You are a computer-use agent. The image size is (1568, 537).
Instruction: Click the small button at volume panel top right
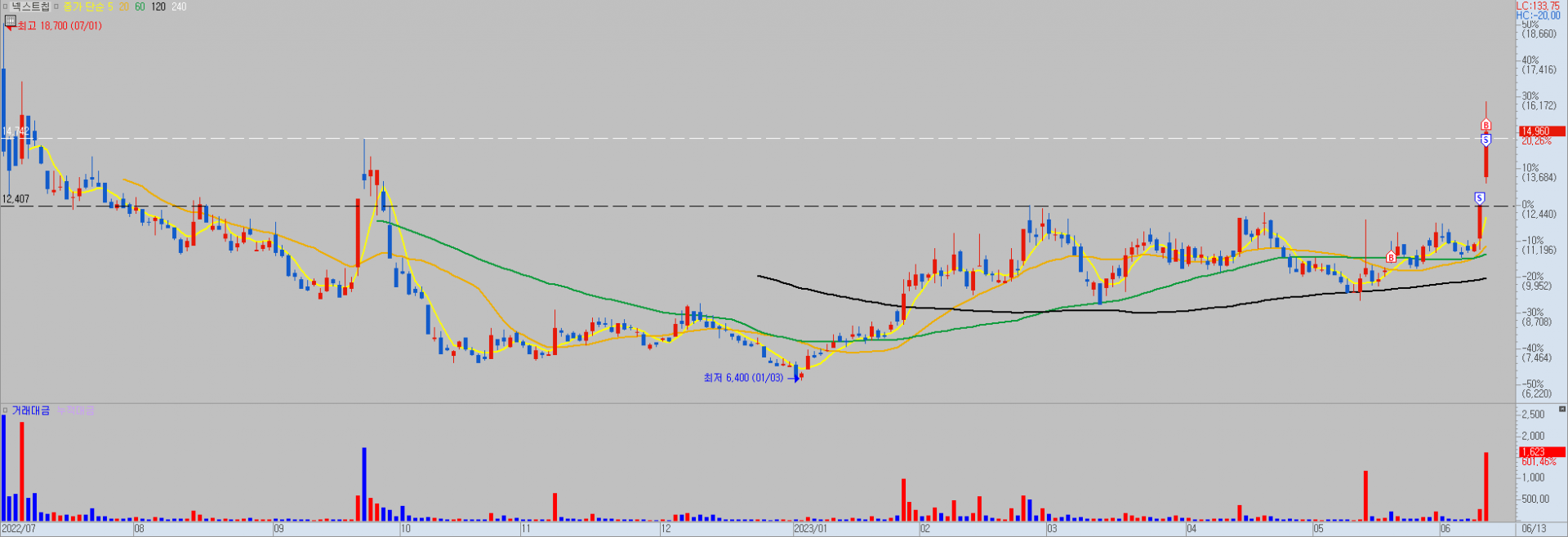point(1562,409)
